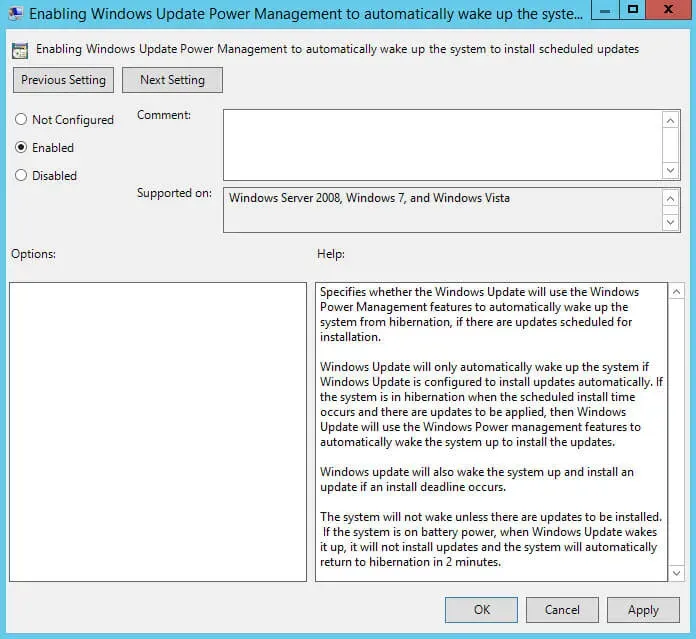This screenshot has width=696, height=639.
Task: Click the Supported on text 'Windows Server 2008, Windows 7, and Windows Vista'
Action: pos(369,198)
